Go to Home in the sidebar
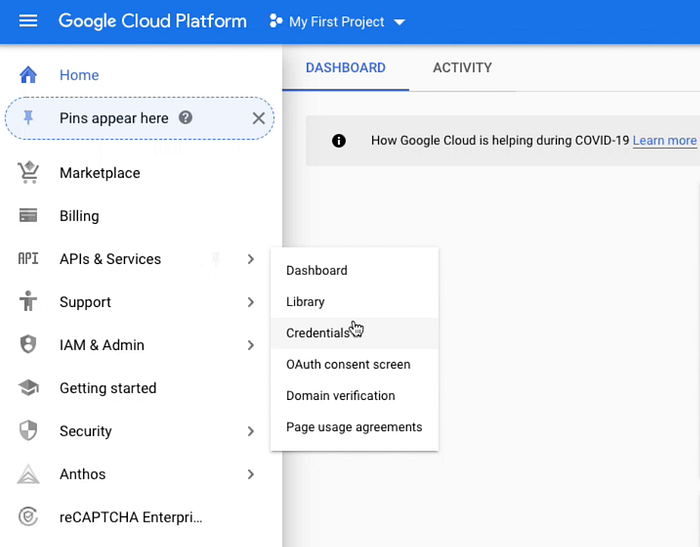Image resolution: width=700 pixels, height=547 pixels. 79,75
